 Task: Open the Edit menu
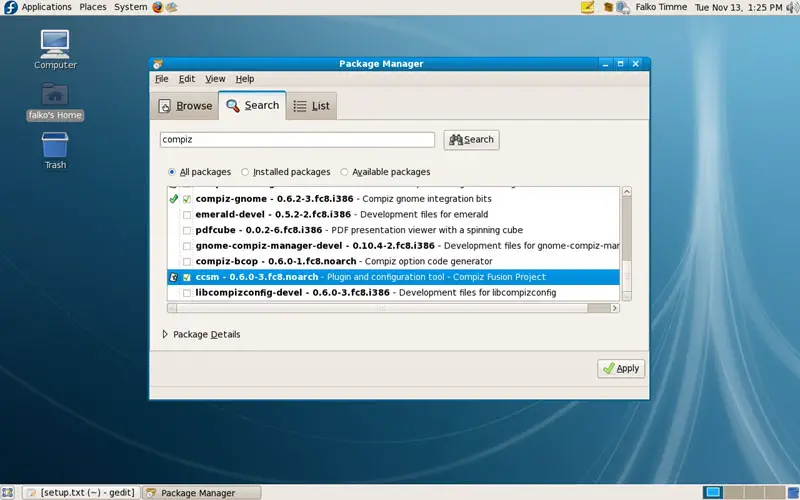tap(187, 79)
